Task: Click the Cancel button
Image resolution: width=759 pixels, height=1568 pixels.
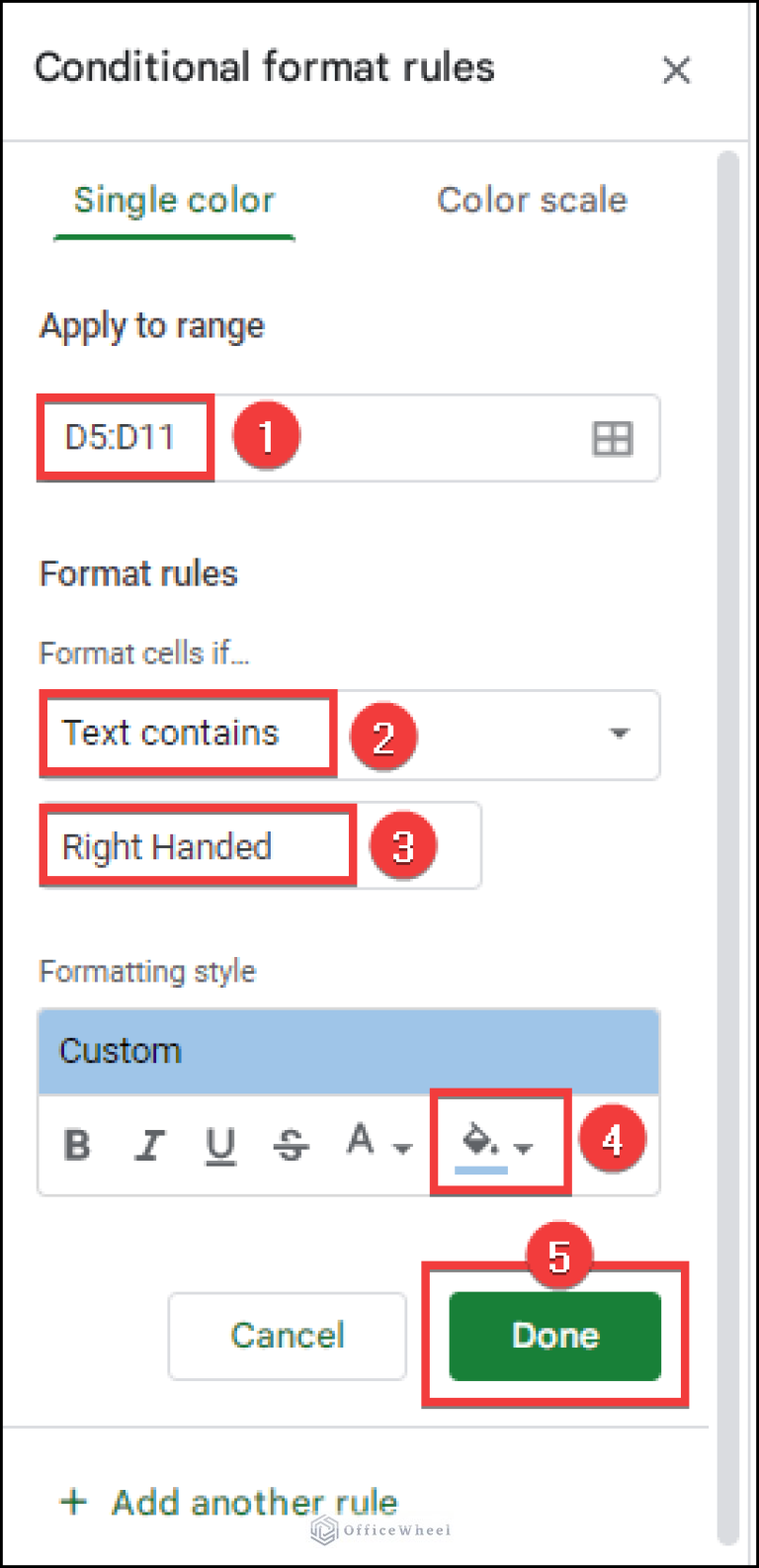Action: [287, 1335]
